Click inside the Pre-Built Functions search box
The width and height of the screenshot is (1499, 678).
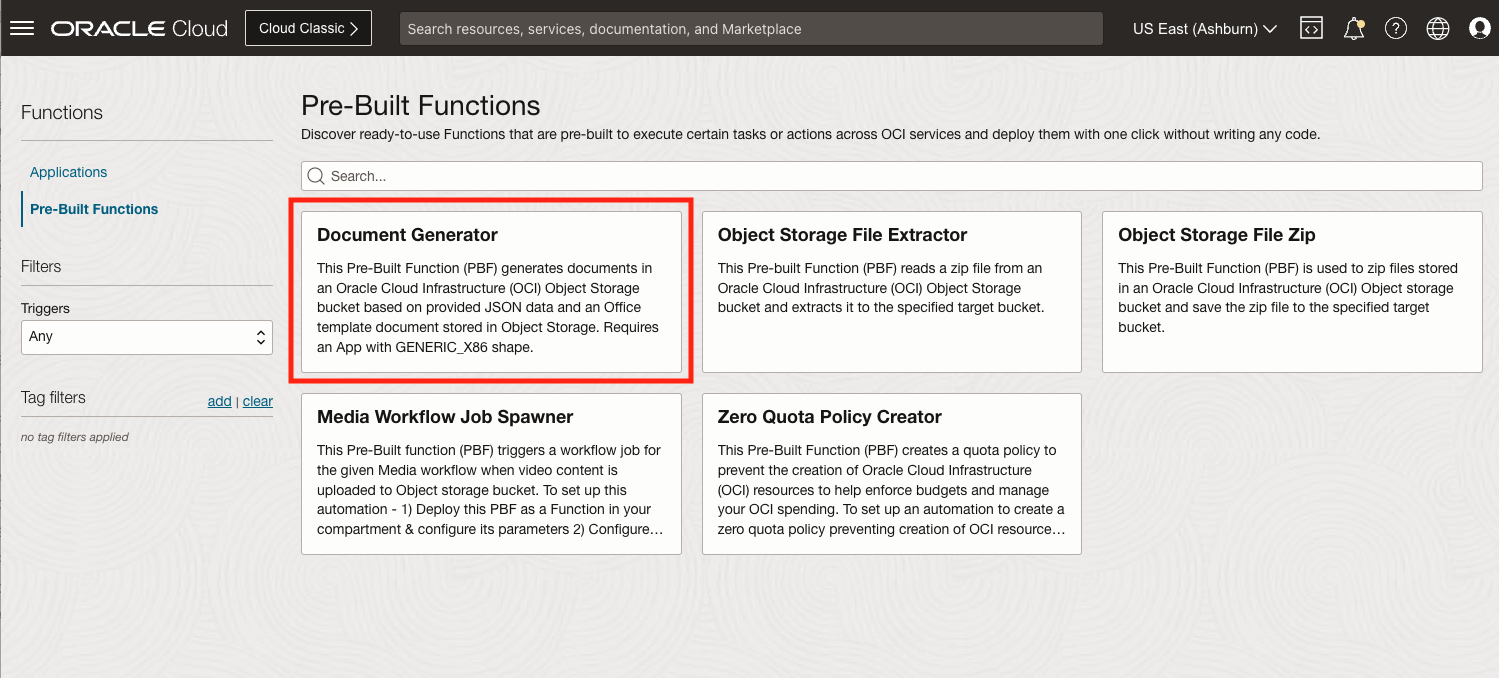pyautogui.click(x=700, y=175)
